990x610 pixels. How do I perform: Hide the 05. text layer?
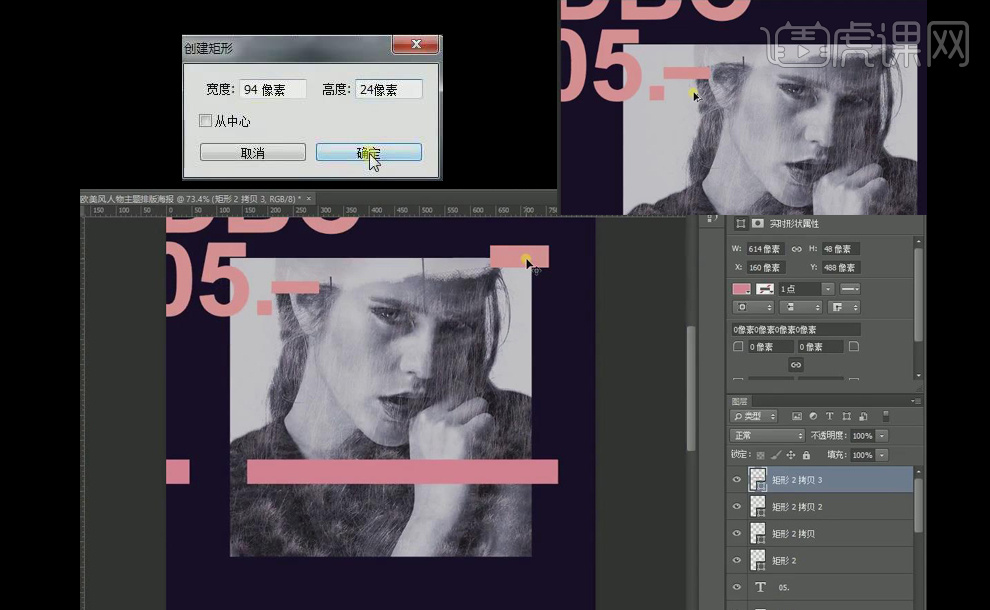(x=737, y=587)
